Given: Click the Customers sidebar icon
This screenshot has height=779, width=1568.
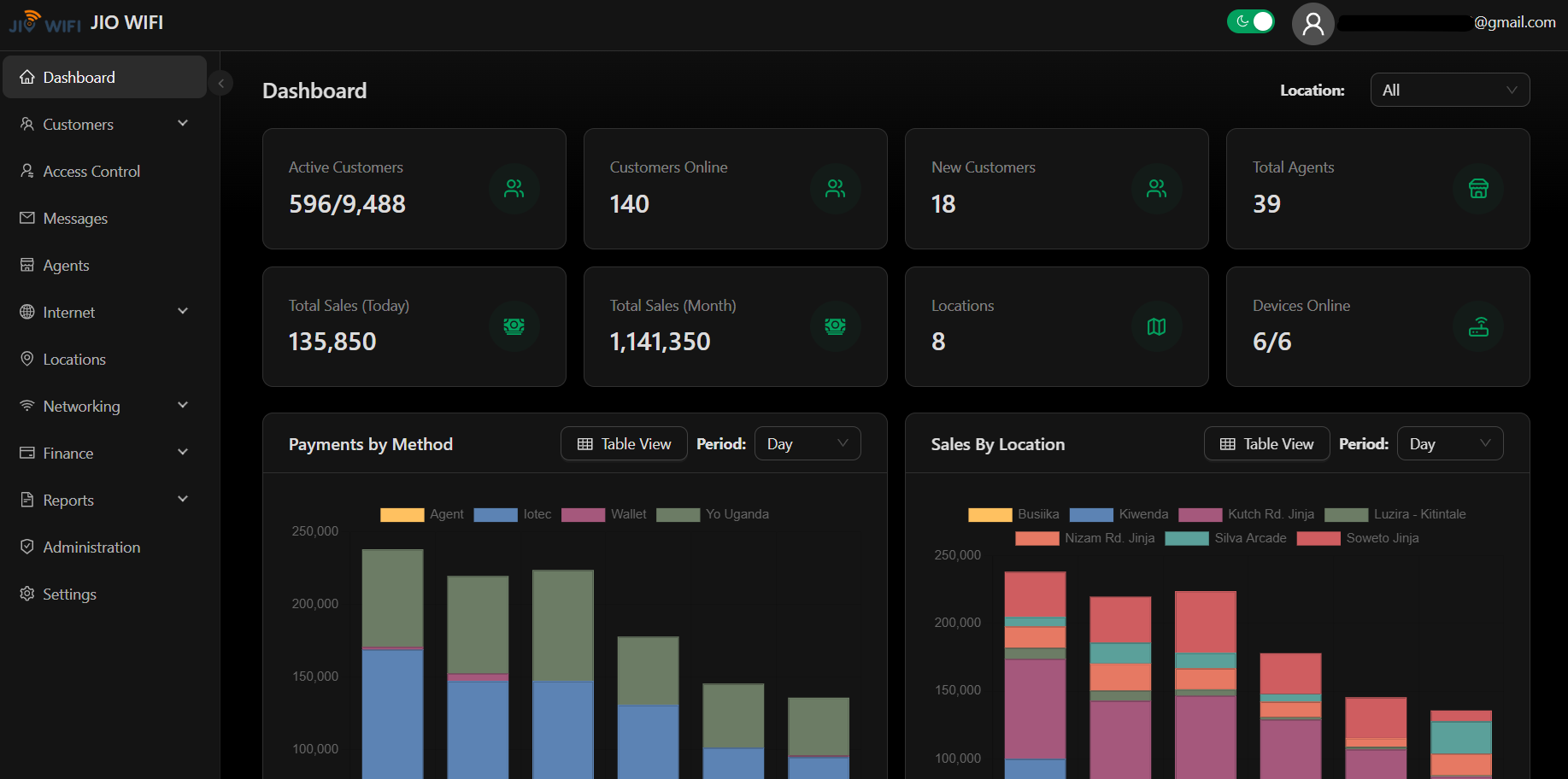Looking at the screenshot, I should point(27,124).
